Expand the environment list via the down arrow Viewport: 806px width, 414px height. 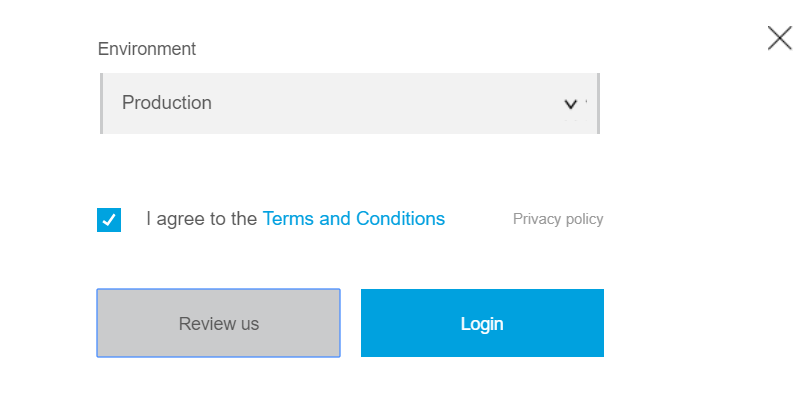pyautogui.click(x=571, y=103)
